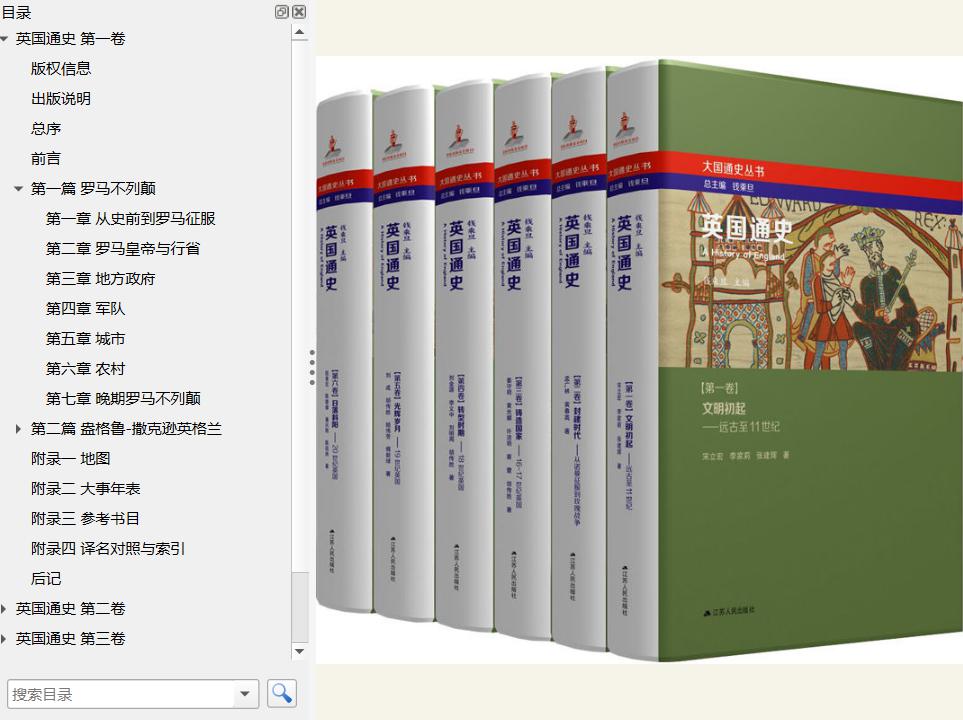Expand the 英国通史 第三卷 node

[x=5, y=639]
